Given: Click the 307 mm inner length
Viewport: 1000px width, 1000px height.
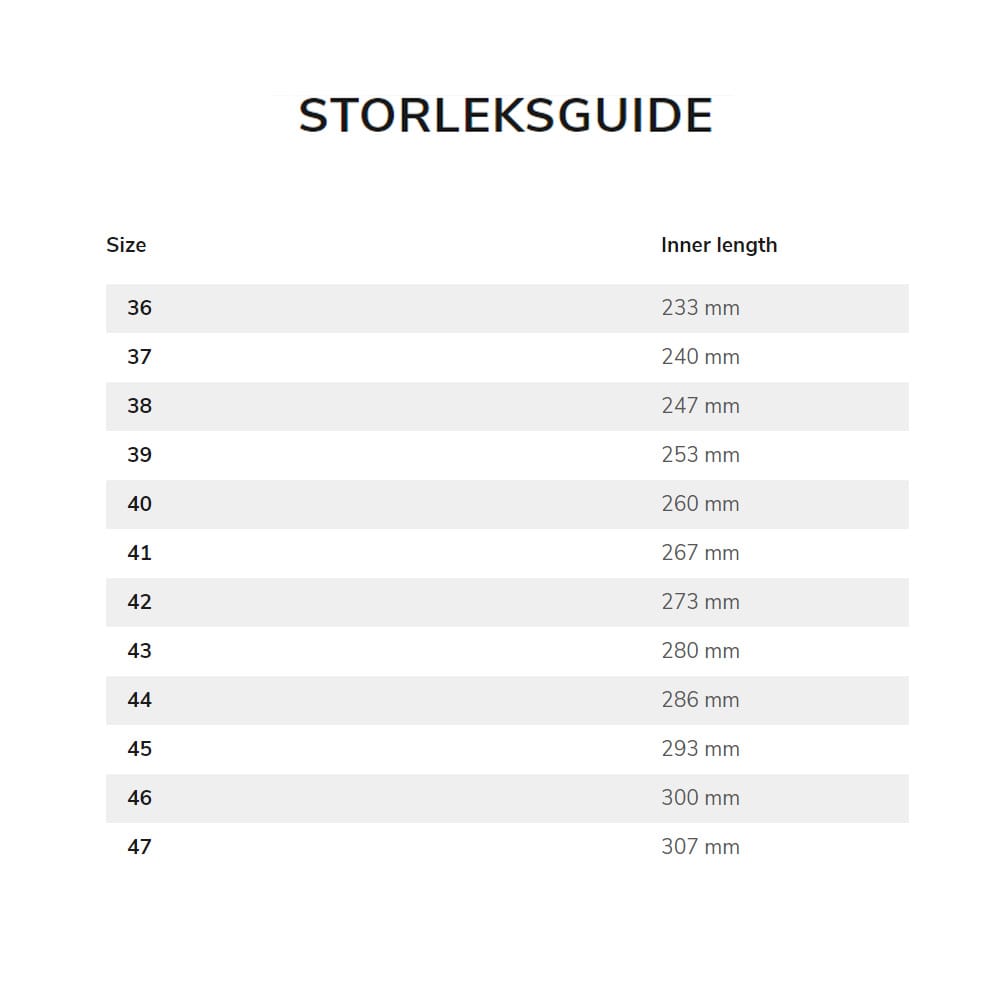Looking at the screenshot, I should 700,847.
